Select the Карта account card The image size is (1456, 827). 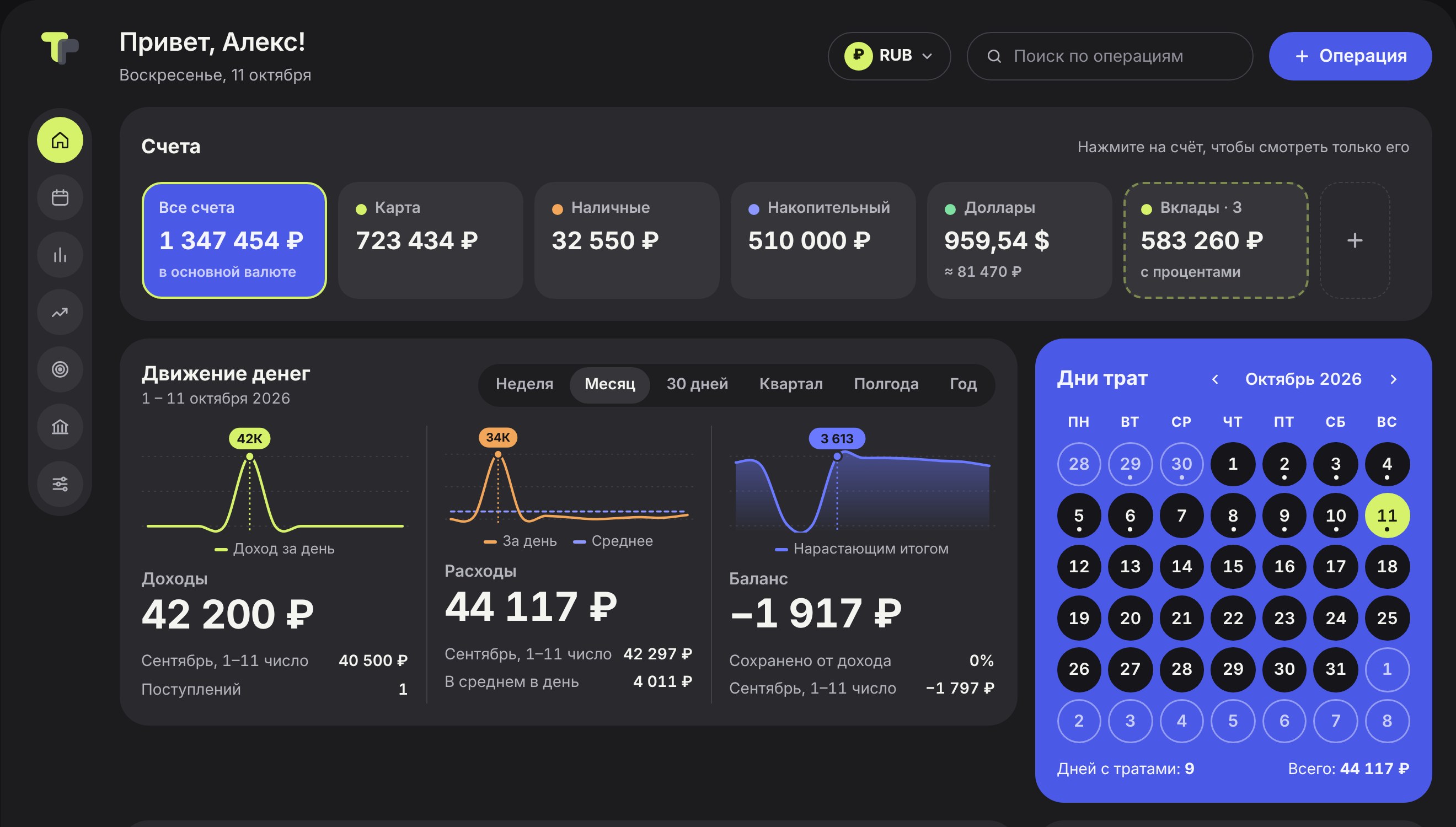tap(430, 240)
